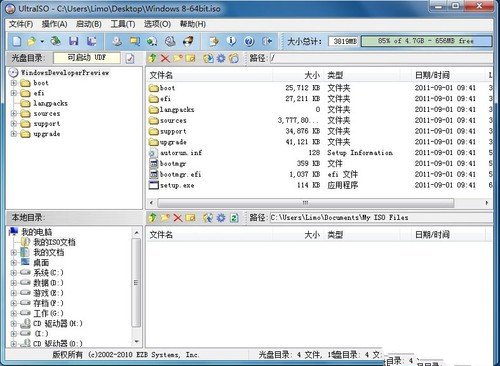Image resolution: width=500 pixels, height=366 pixels.
Task: Select setup.exe in disc file list
Action: point(177,185)
